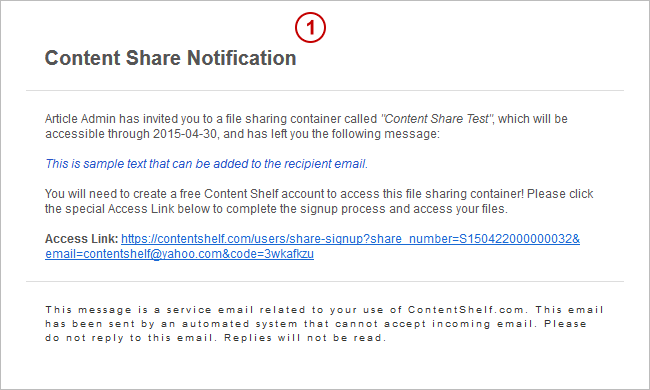Viewport: 650px width, 390px height.
Task: Select the blue italic sample message text
Action: pyautogui.click(x=206, y=164)
